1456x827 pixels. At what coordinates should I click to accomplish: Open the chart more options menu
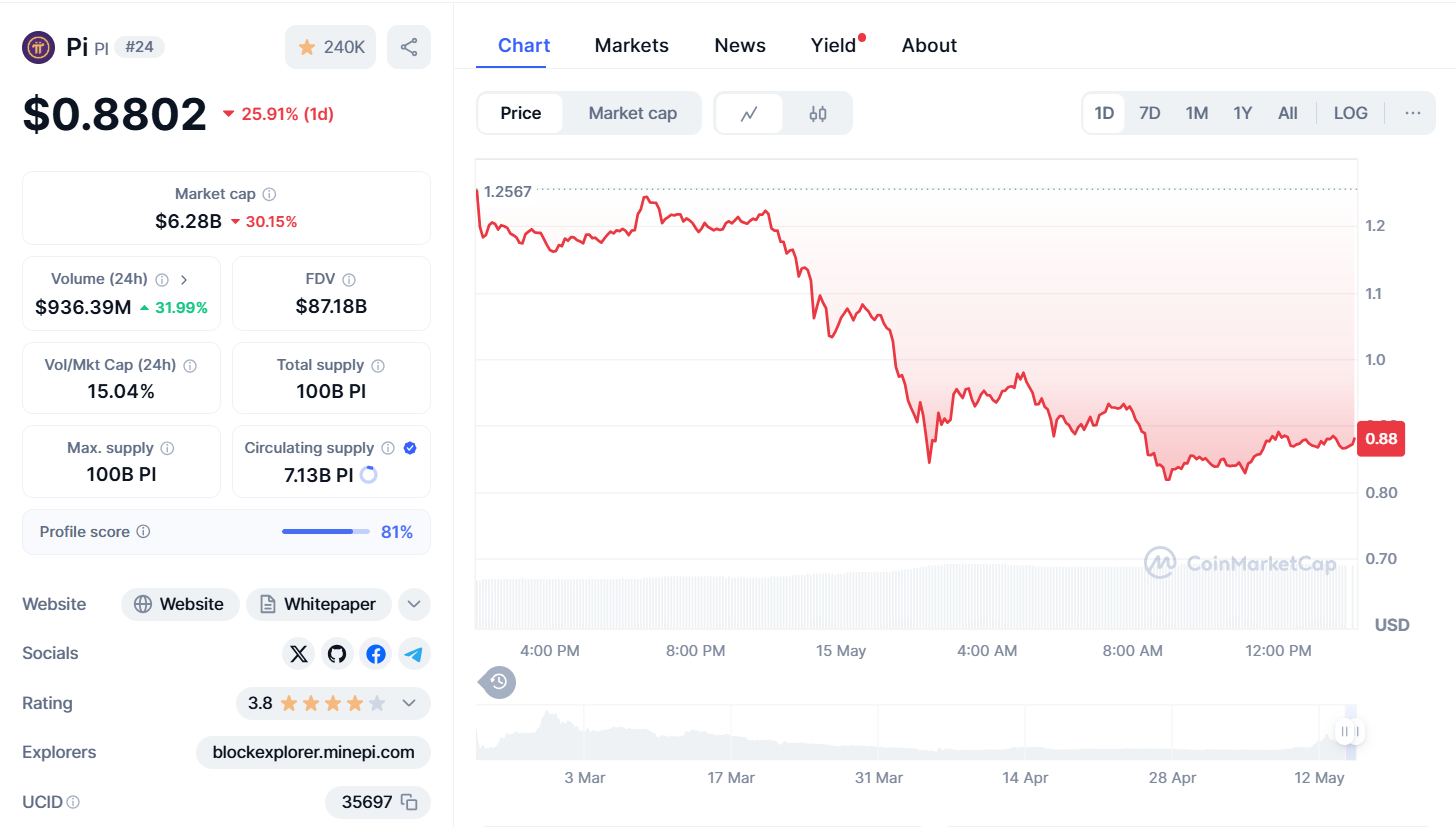point(1412,113)
